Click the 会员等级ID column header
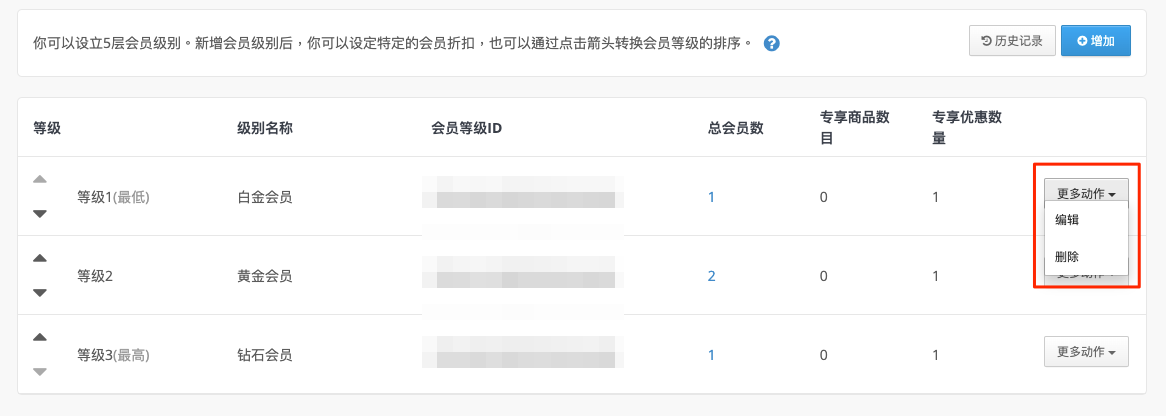1166x416 pixels. point(467,128)
